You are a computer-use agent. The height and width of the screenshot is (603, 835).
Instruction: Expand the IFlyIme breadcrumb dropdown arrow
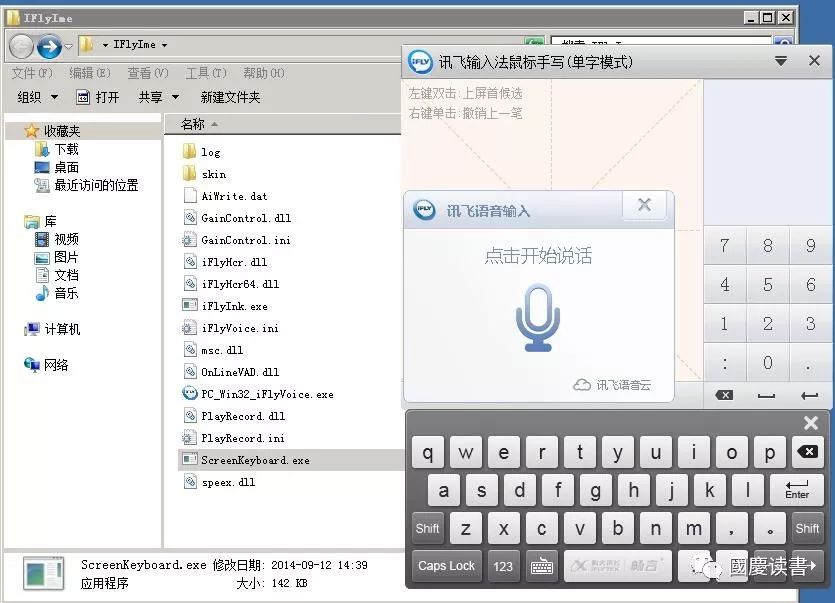tap(165, 45)
